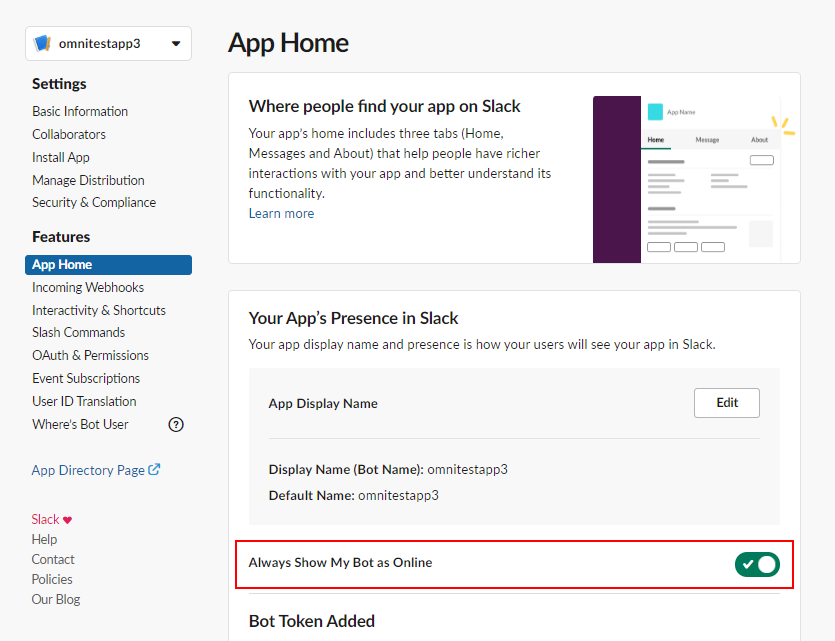Select the 'Display Name (Bot Name): omnitestapp3' text
The image size is (835, 641).
pos(388,470)
